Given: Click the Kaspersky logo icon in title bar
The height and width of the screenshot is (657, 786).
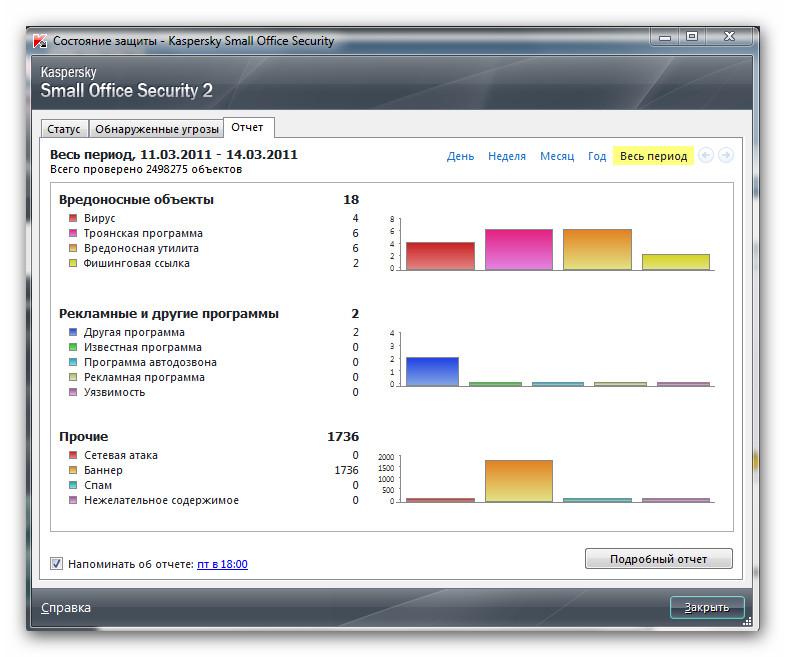Looking at the screenshot, I should point(39,41).
